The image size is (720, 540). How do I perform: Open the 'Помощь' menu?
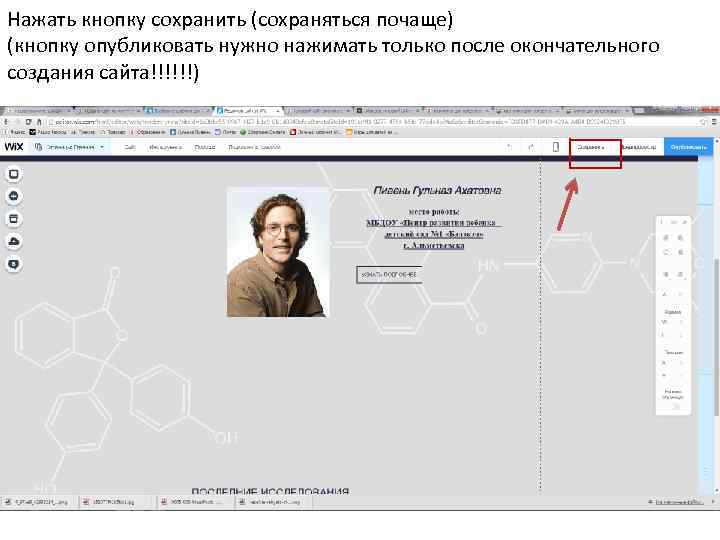204,147
